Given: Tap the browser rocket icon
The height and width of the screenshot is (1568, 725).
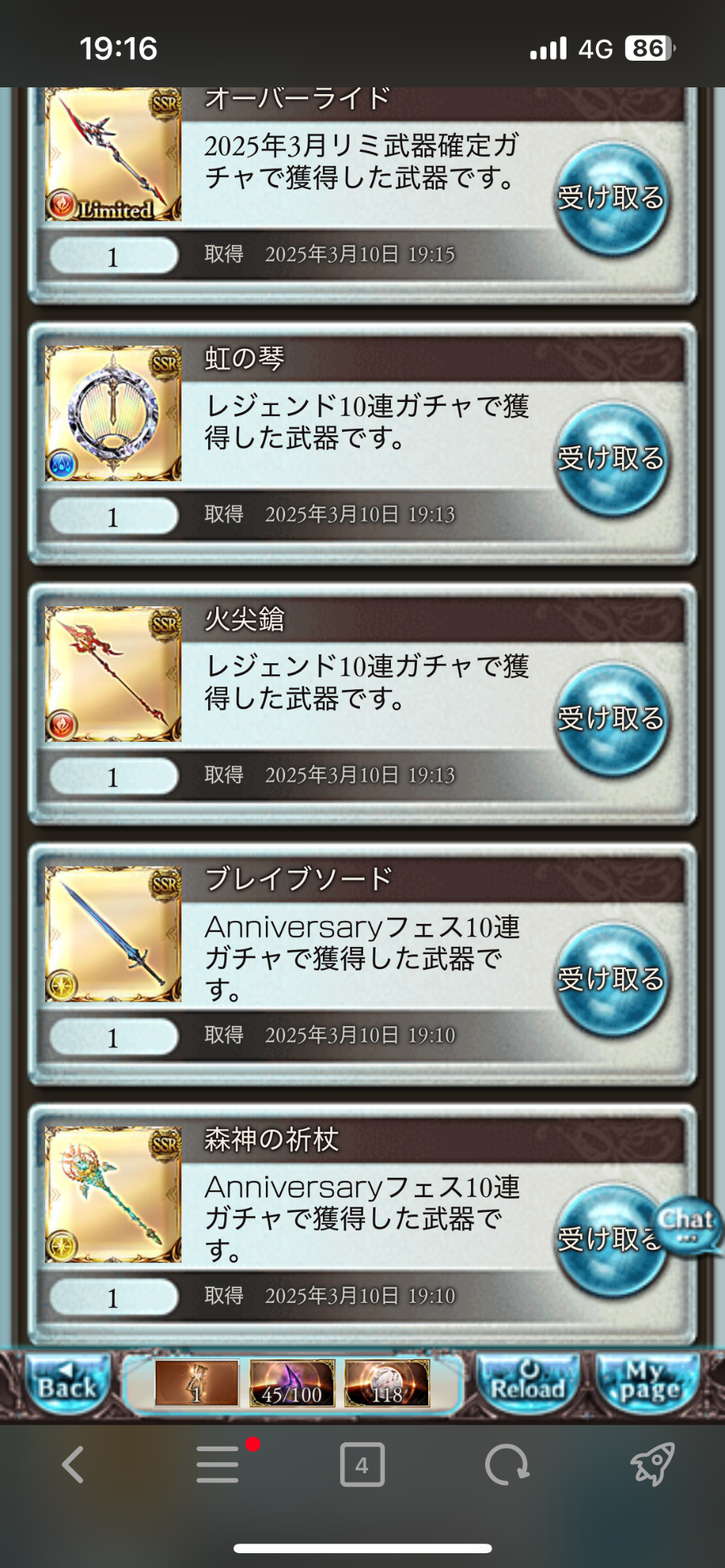Looking at the screenshot, I should tap(652, 1464).
